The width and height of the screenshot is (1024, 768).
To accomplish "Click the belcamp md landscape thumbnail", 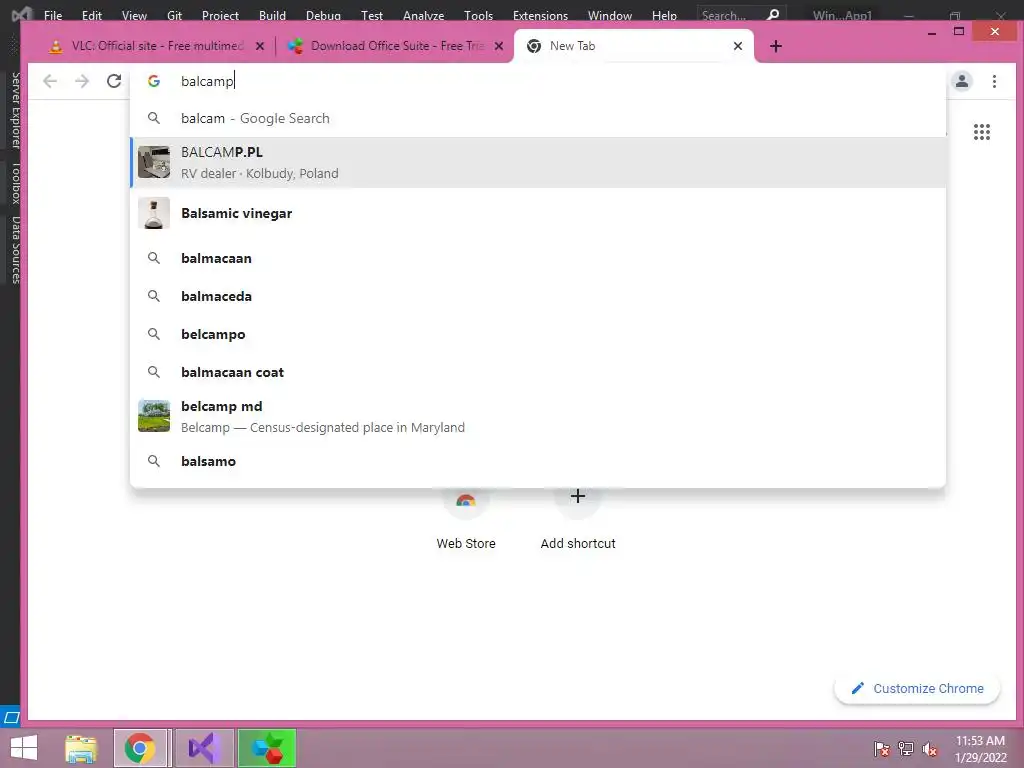I will (154, 416).
